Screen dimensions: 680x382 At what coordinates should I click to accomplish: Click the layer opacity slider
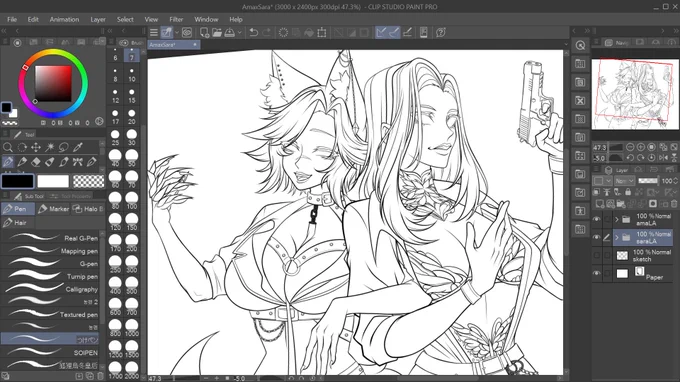click(x=648, y=181)
